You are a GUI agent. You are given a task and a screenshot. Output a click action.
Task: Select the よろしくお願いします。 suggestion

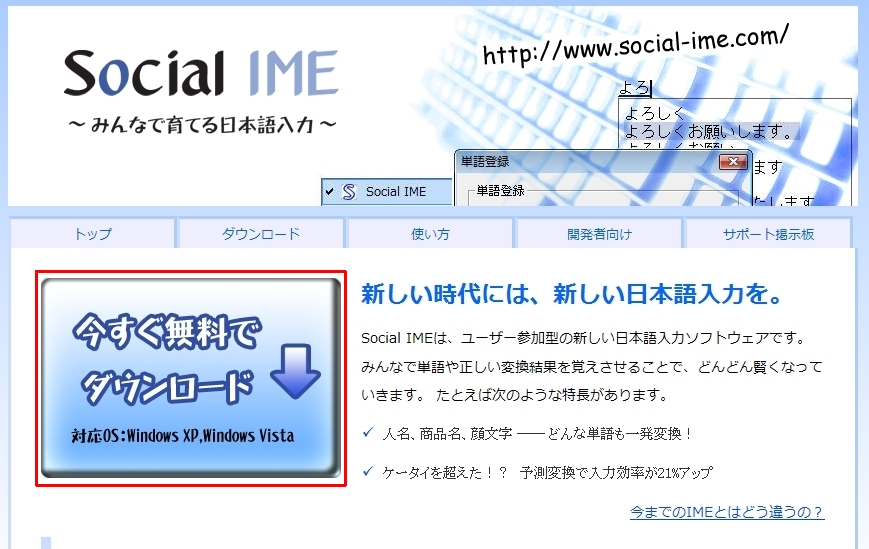[709, 131]
